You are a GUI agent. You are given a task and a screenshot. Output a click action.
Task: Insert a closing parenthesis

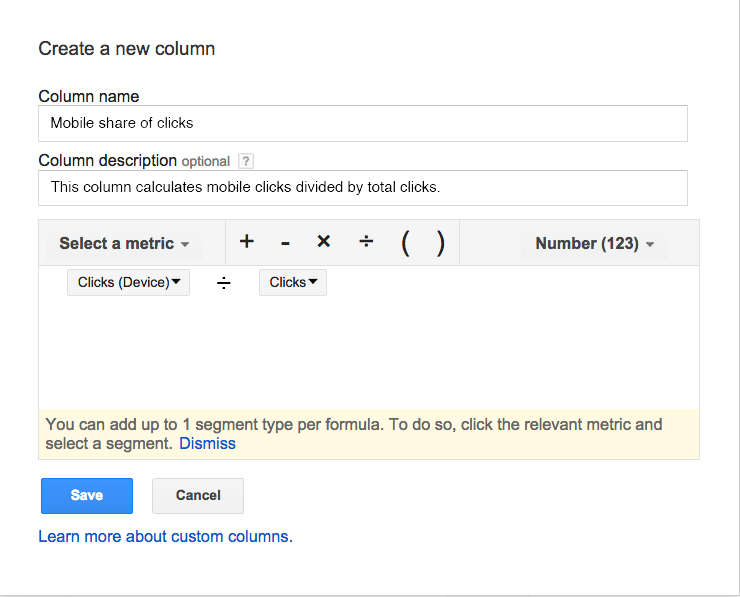click(440, 243)
